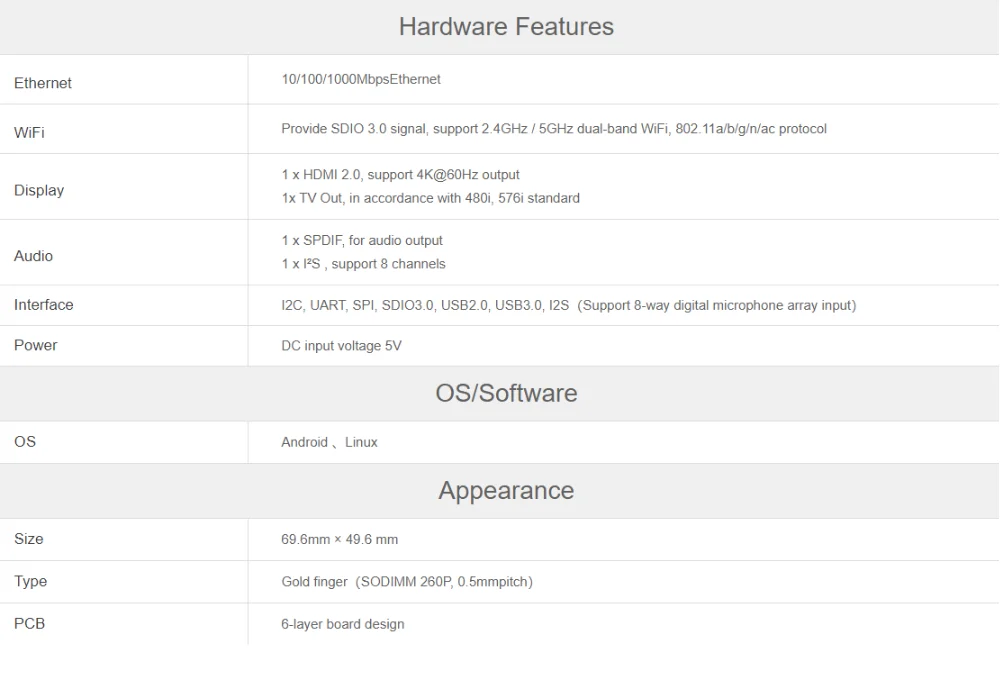Select the Audio row label
The image size is (1000, 680).
click(33, 256)
